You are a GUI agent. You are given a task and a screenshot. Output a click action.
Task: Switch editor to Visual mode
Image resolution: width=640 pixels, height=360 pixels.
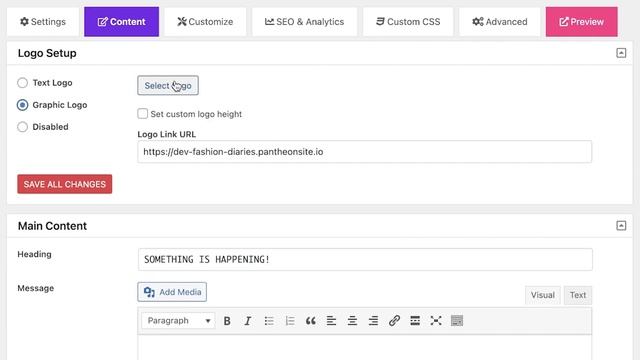542,295
